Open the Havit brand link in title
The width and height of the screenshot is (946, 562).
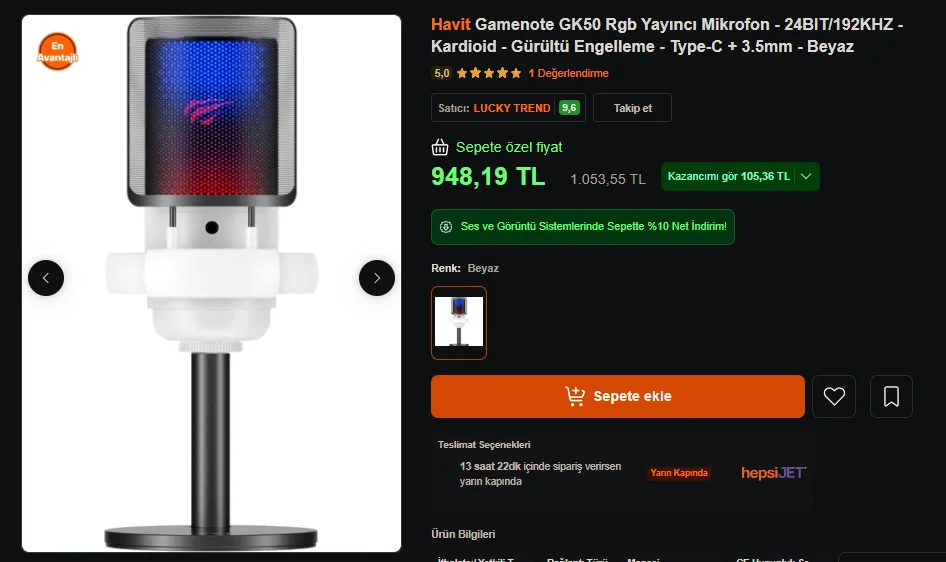pos(451,25)
